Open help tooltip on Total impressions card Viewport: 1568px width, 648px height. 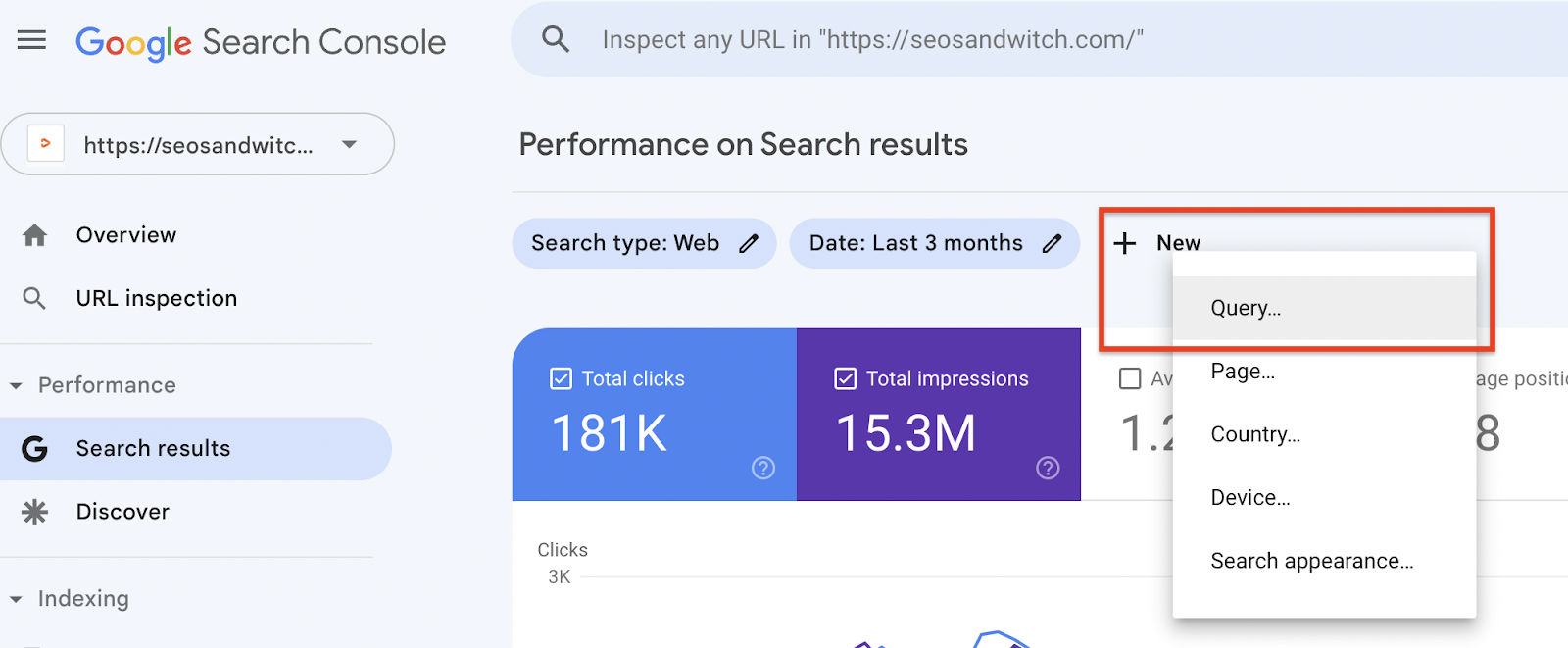[1048, 469]
